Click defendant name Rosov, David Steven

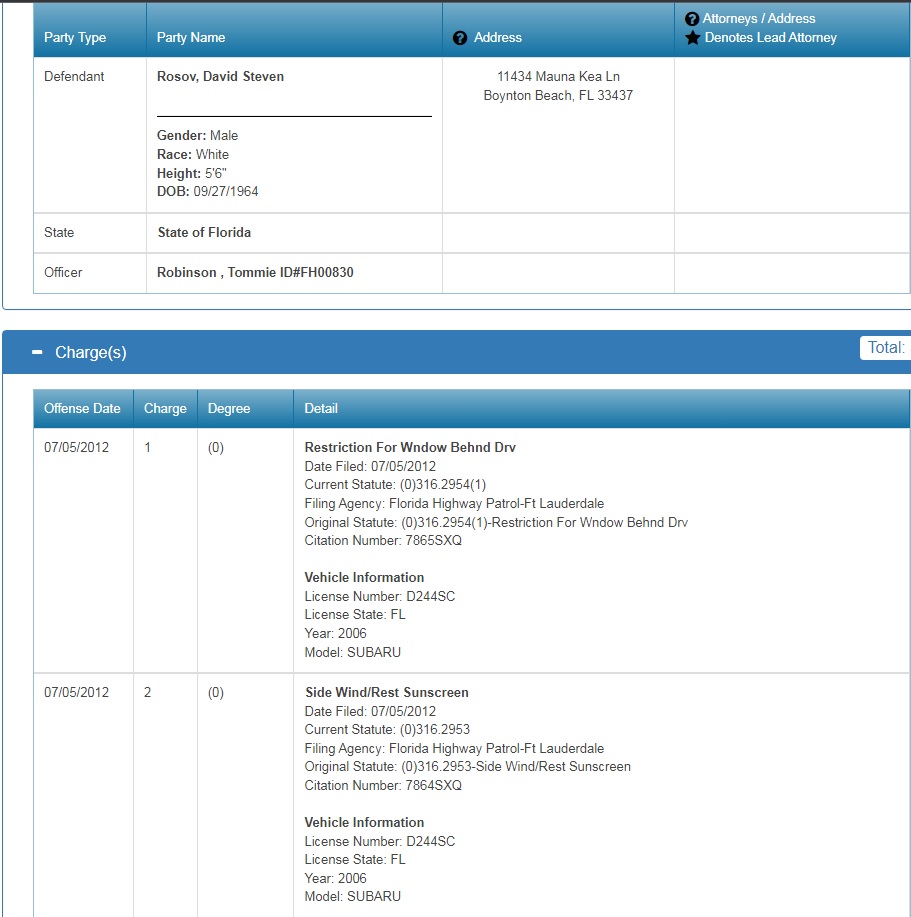[x=220, y=77]
